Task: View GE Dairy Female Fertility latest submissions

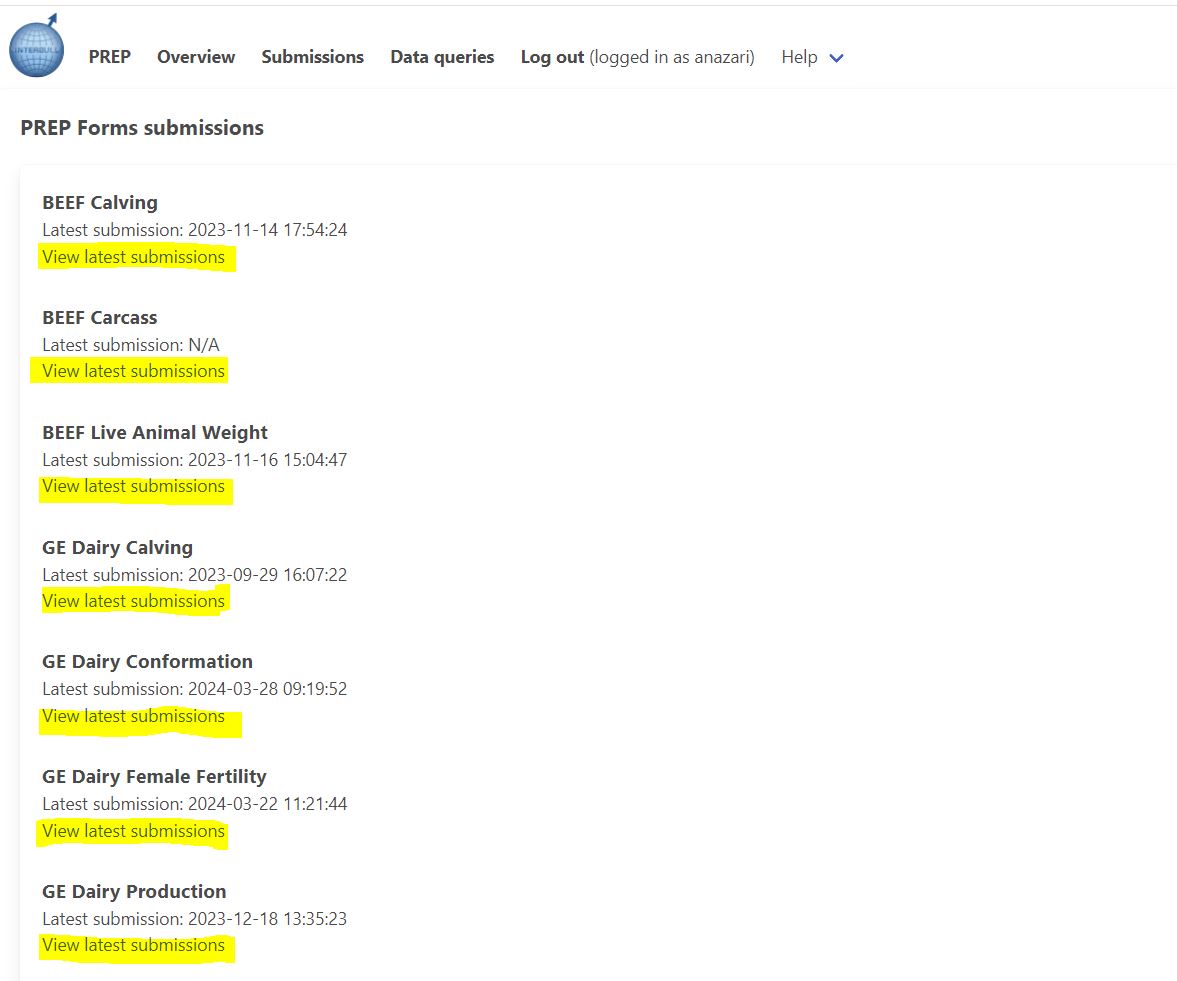Action: 133,831
